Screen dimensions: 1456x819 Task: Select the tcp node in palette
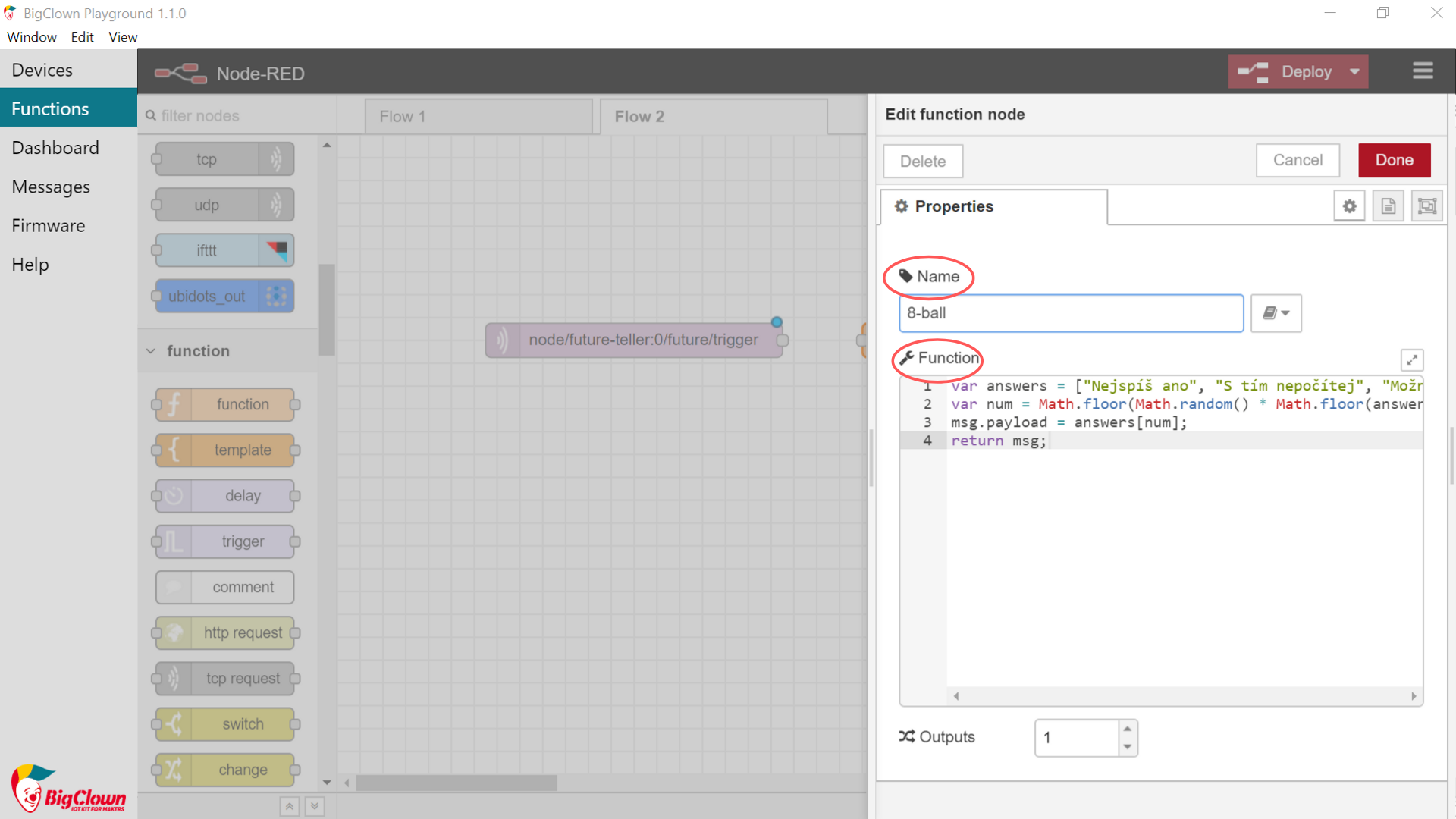[x=224, y=159]
